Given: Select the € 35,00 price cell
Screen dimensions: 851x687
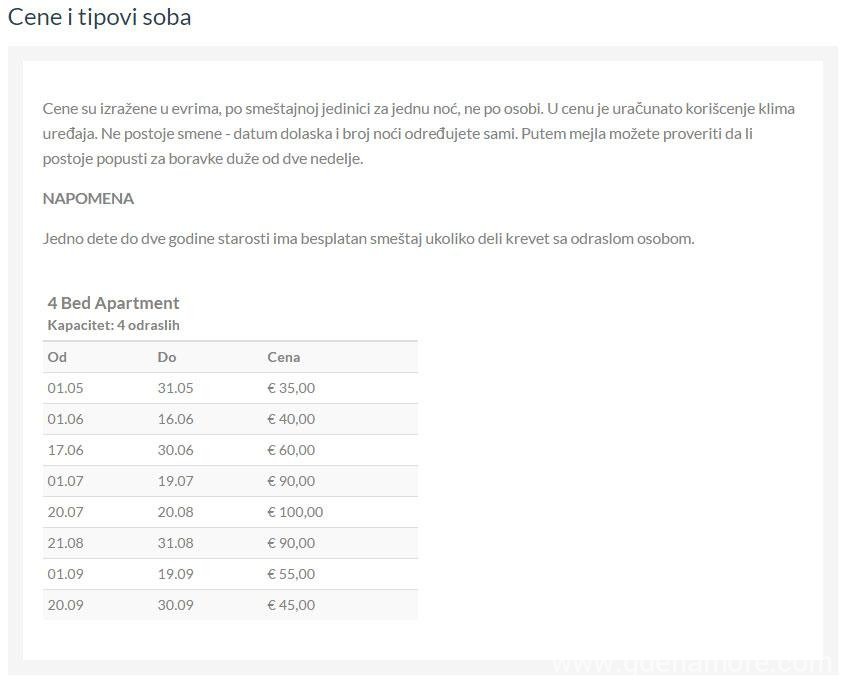Looking at the screenshot, I should coord(291,388).
